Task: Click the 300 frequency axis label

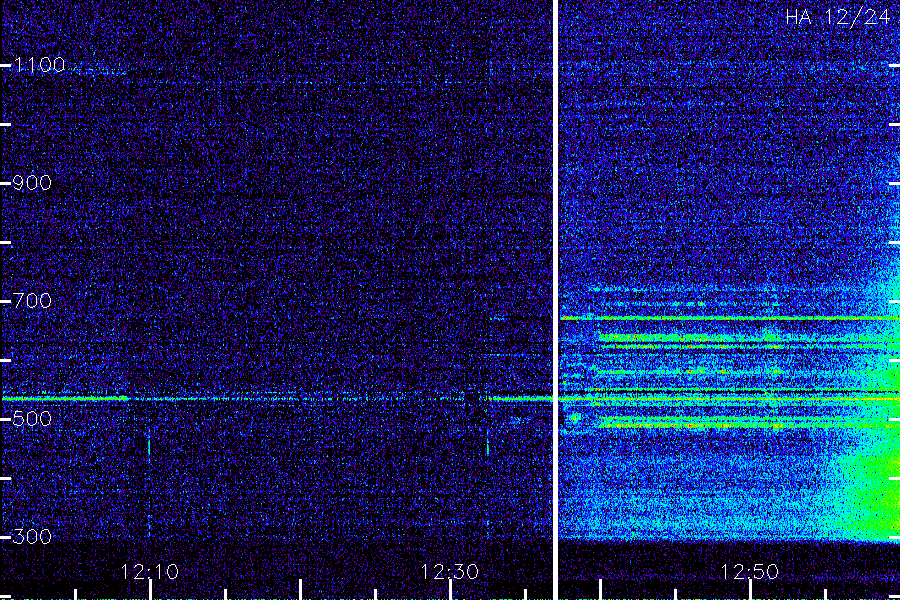Action: pyautogui.click(x=32, y=537)
